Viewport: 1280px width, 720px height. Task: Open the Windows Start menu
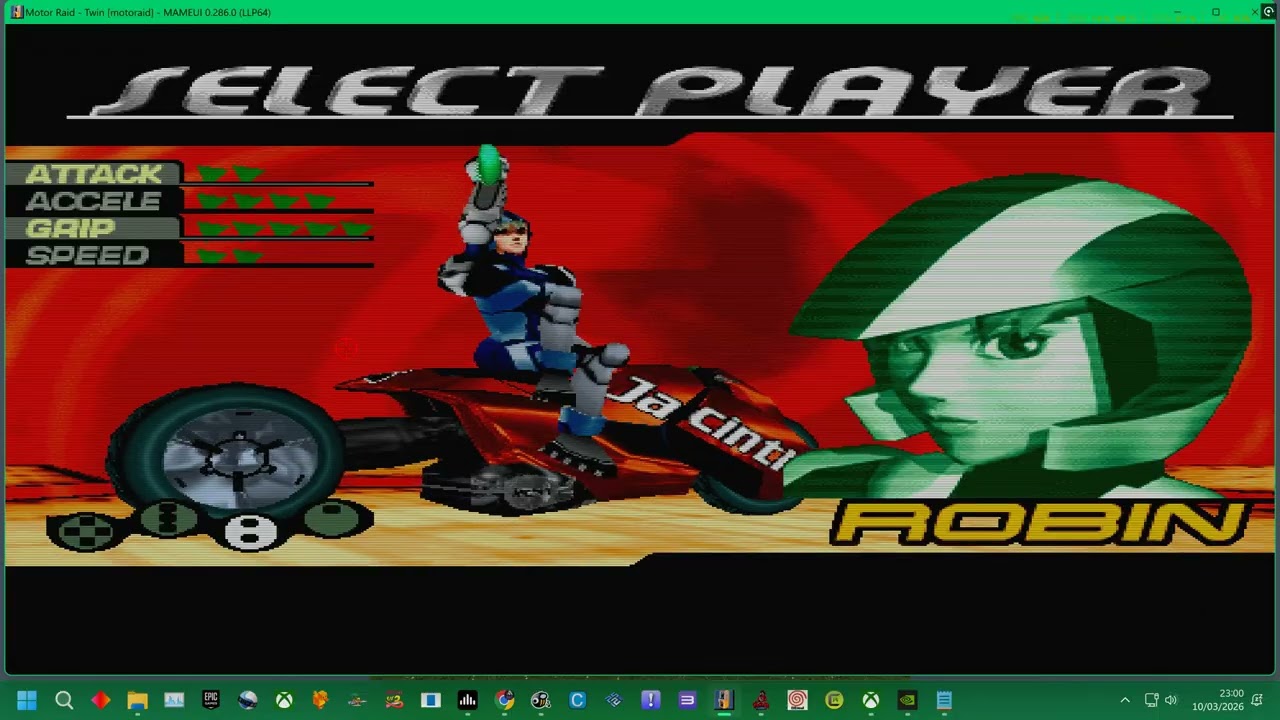click(27, 701)
